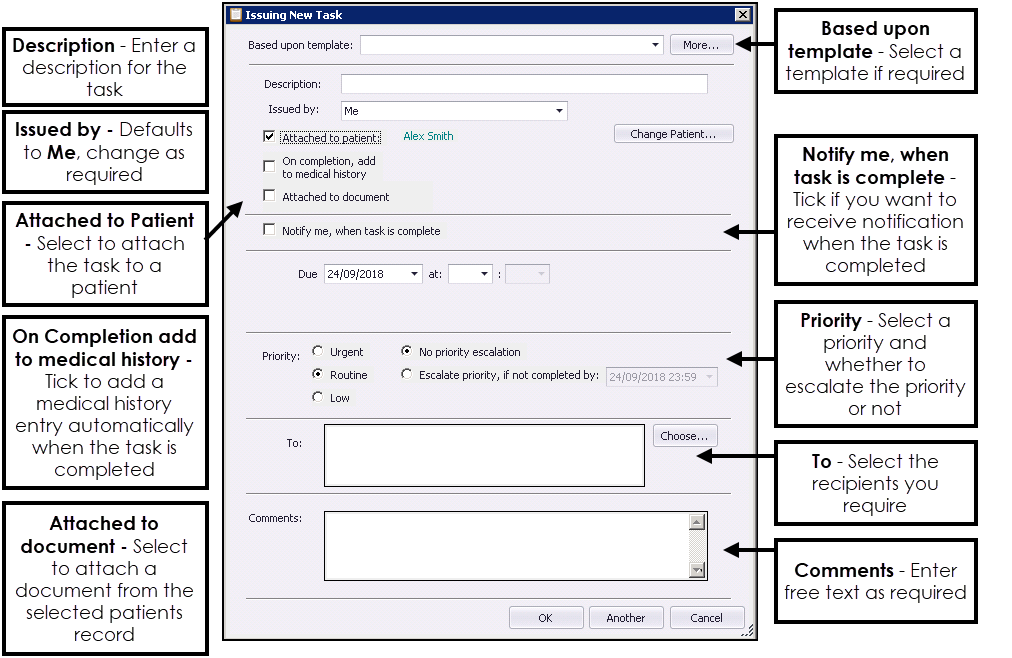Click the Comments scrollbar down arrow

[697, 570]
